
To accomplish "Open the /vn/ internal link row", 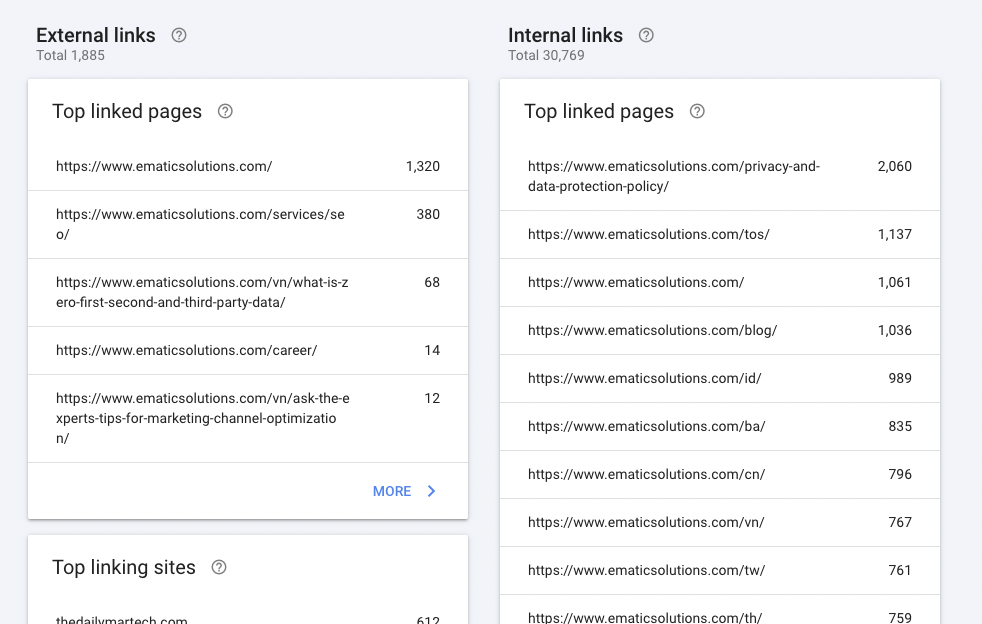I will 719,523.
